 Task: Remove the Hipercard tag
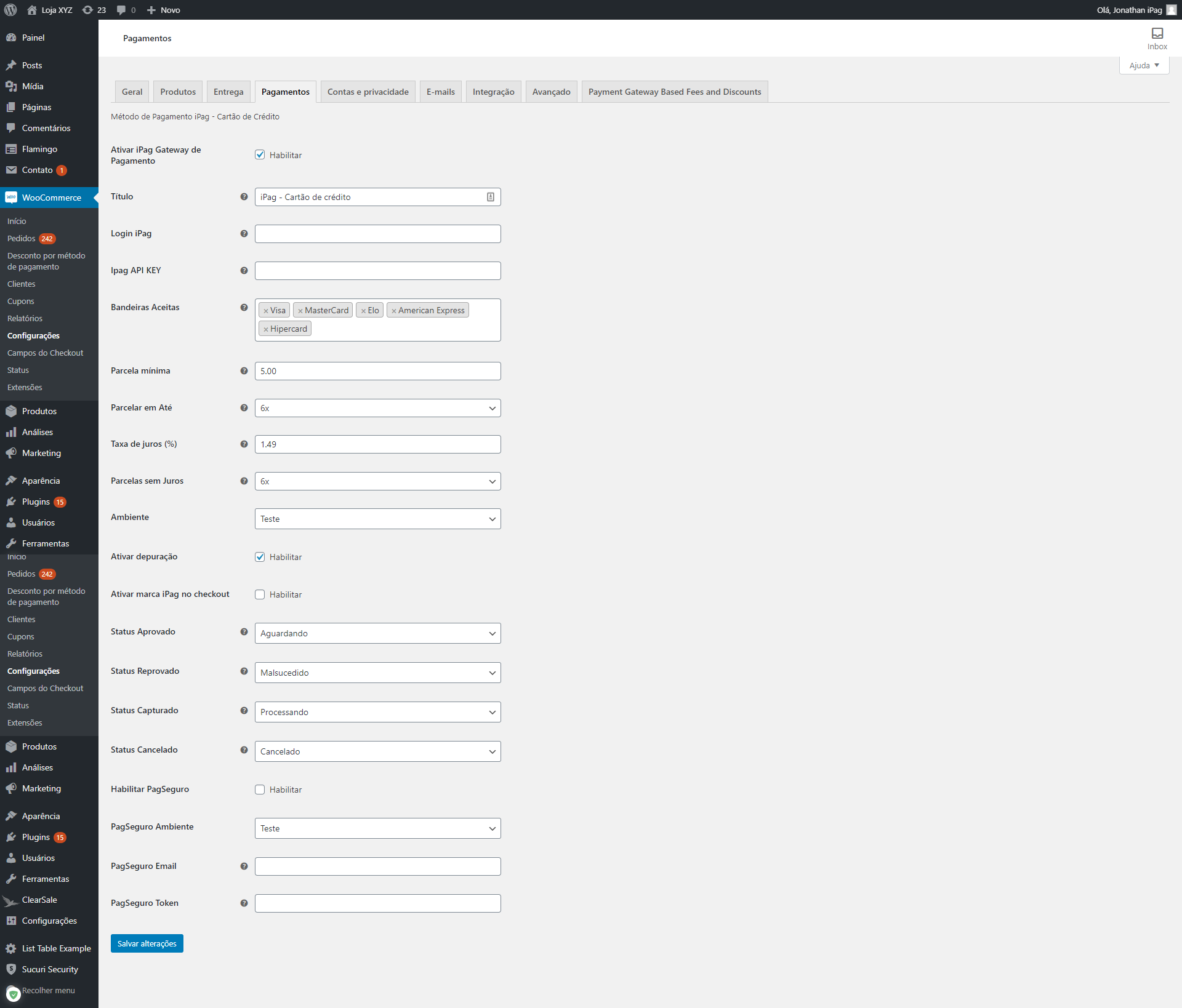266,330
